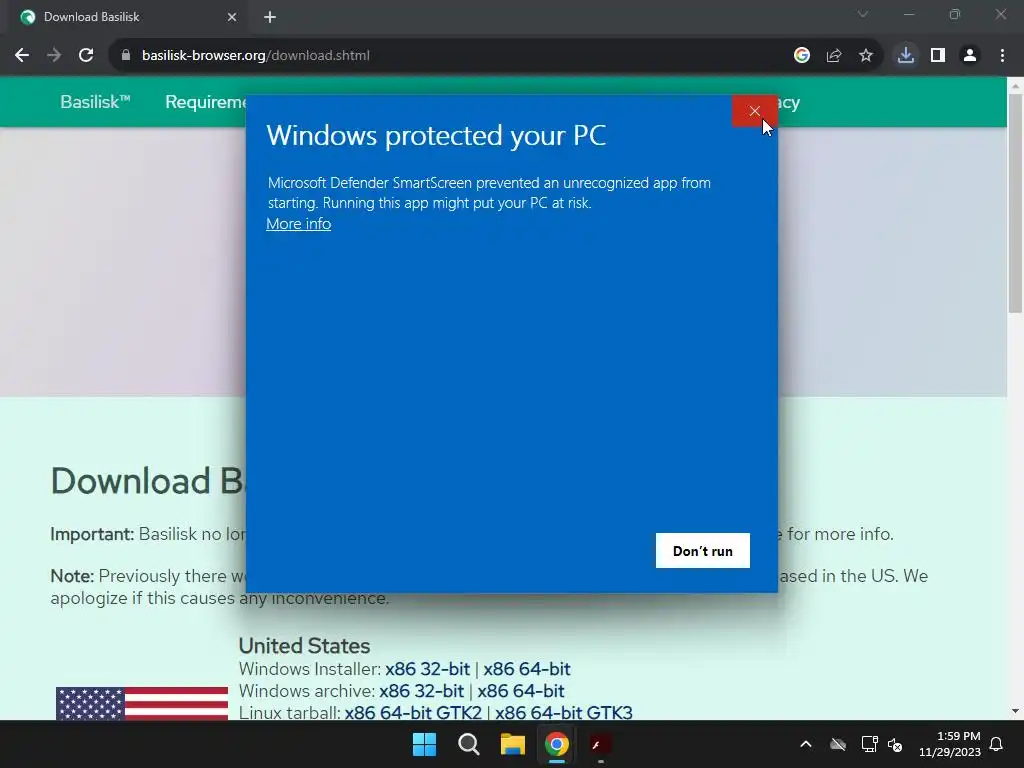This screenshot has width=1024, height=768.
Task: Show hidden system tray icons
Action: pos(806,744)
